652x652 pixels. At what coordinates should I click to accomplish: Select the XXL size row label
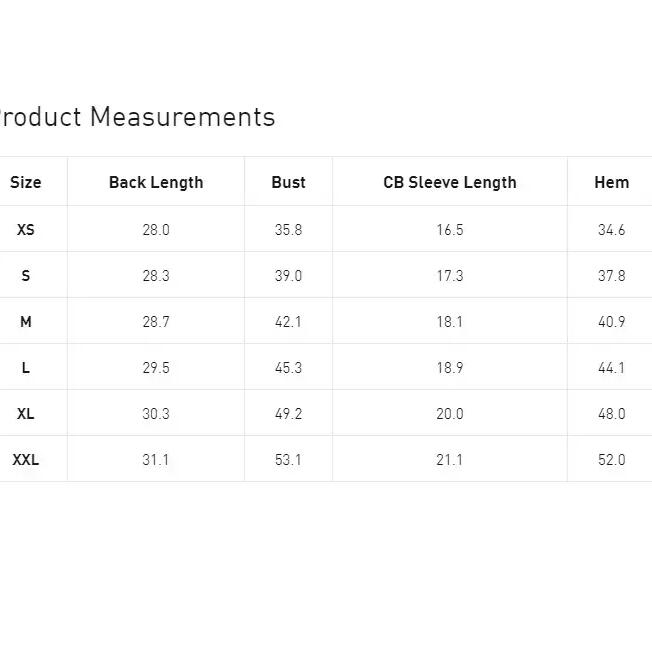click(x=26, y=460)
